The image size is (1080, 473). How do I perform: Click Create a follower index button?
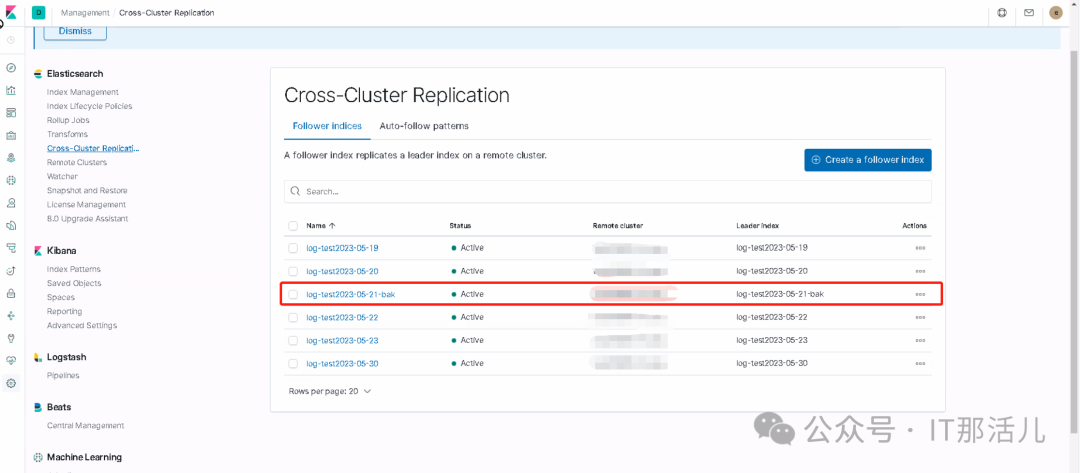point(868,160)
